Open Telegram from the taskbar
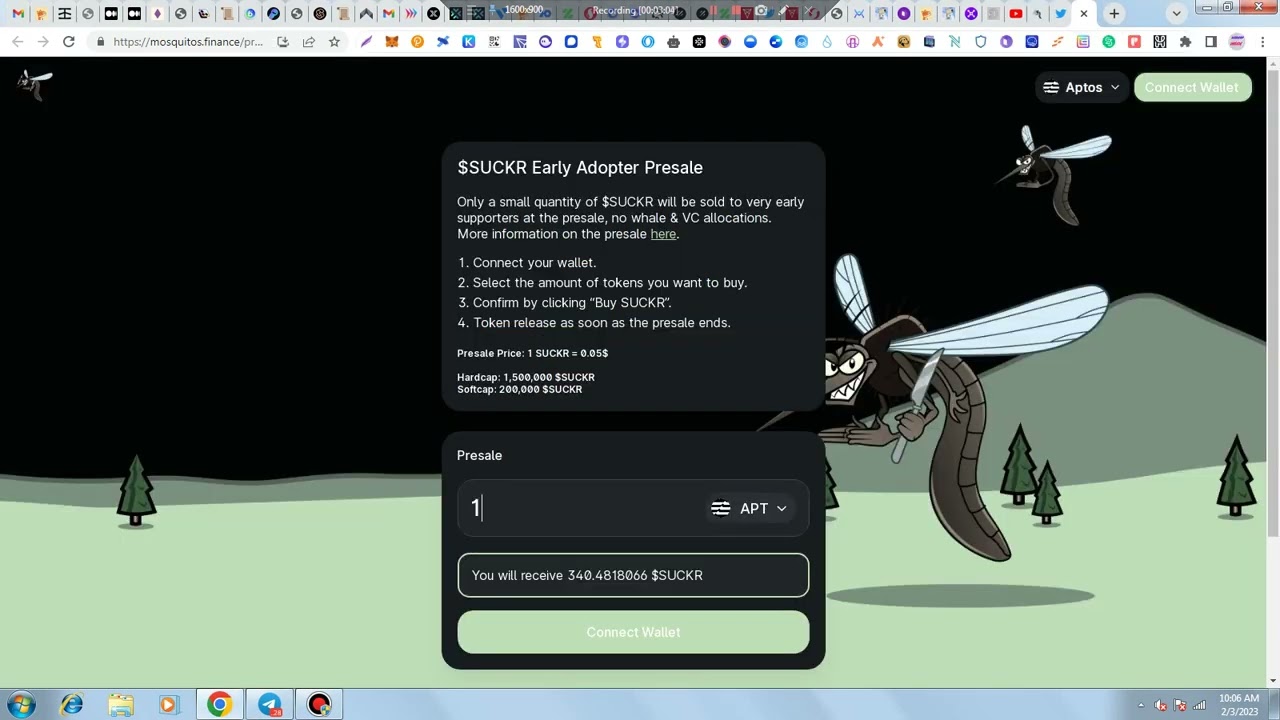Image resolution: width=1280 pixels, height=720 pixels. (x=269, y=705)
